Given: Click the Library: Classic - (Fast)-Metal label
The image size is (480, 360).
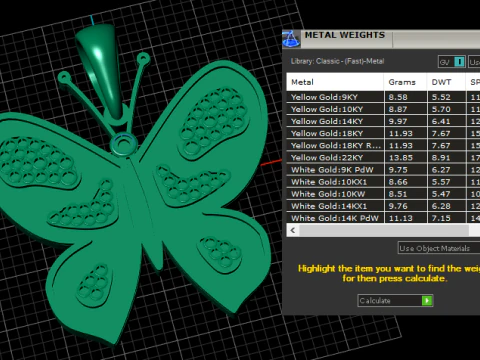Looking at the screenshot, I should 337,61.
